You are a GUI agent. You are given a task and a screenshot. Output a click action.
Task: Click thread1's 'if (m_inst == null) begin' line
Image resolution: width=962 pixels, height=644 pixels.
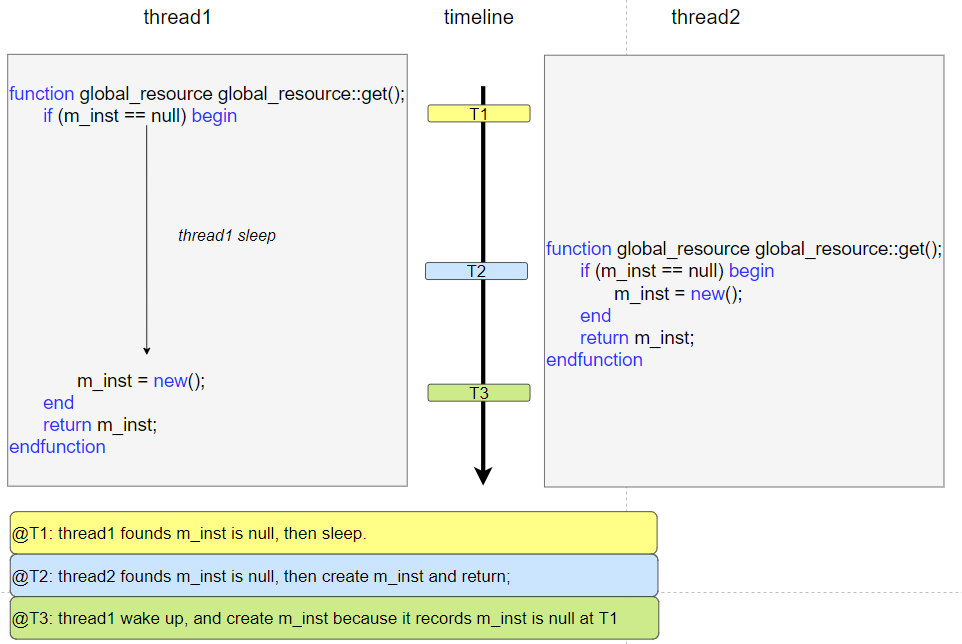coord(140,116)
